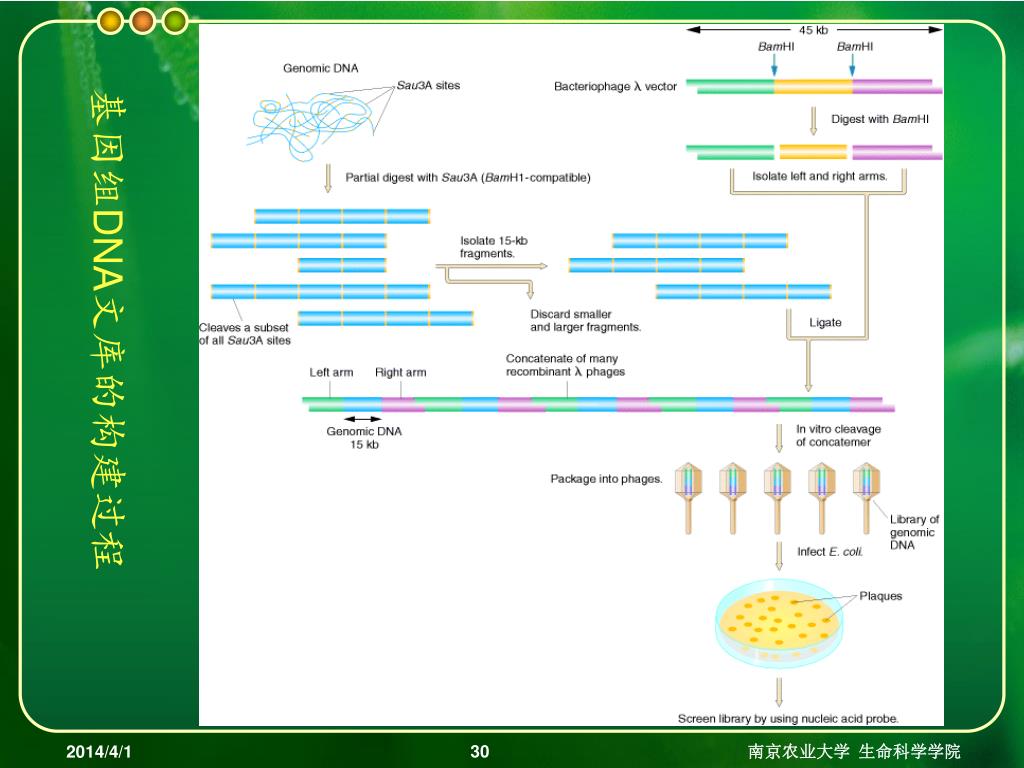The image size is (1024, 768).
Task: Click the 'Right arm' label
Action: pos(400,372)
